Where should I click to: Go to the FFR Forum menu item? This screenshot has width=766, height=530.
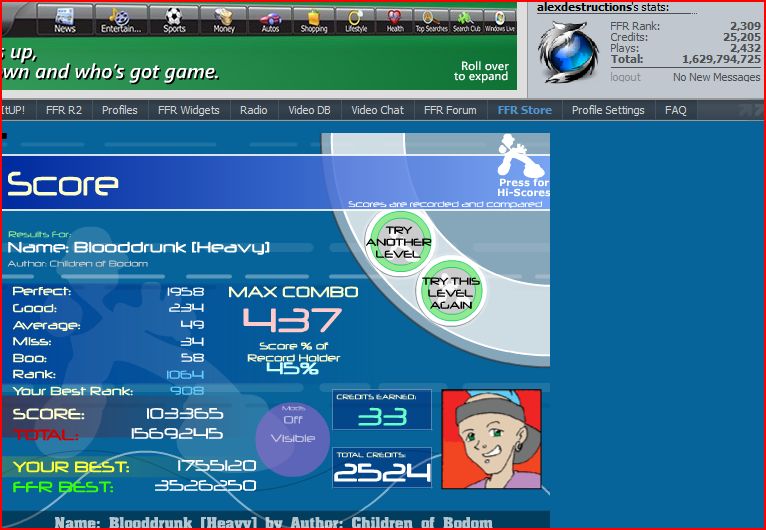[450, 110]
